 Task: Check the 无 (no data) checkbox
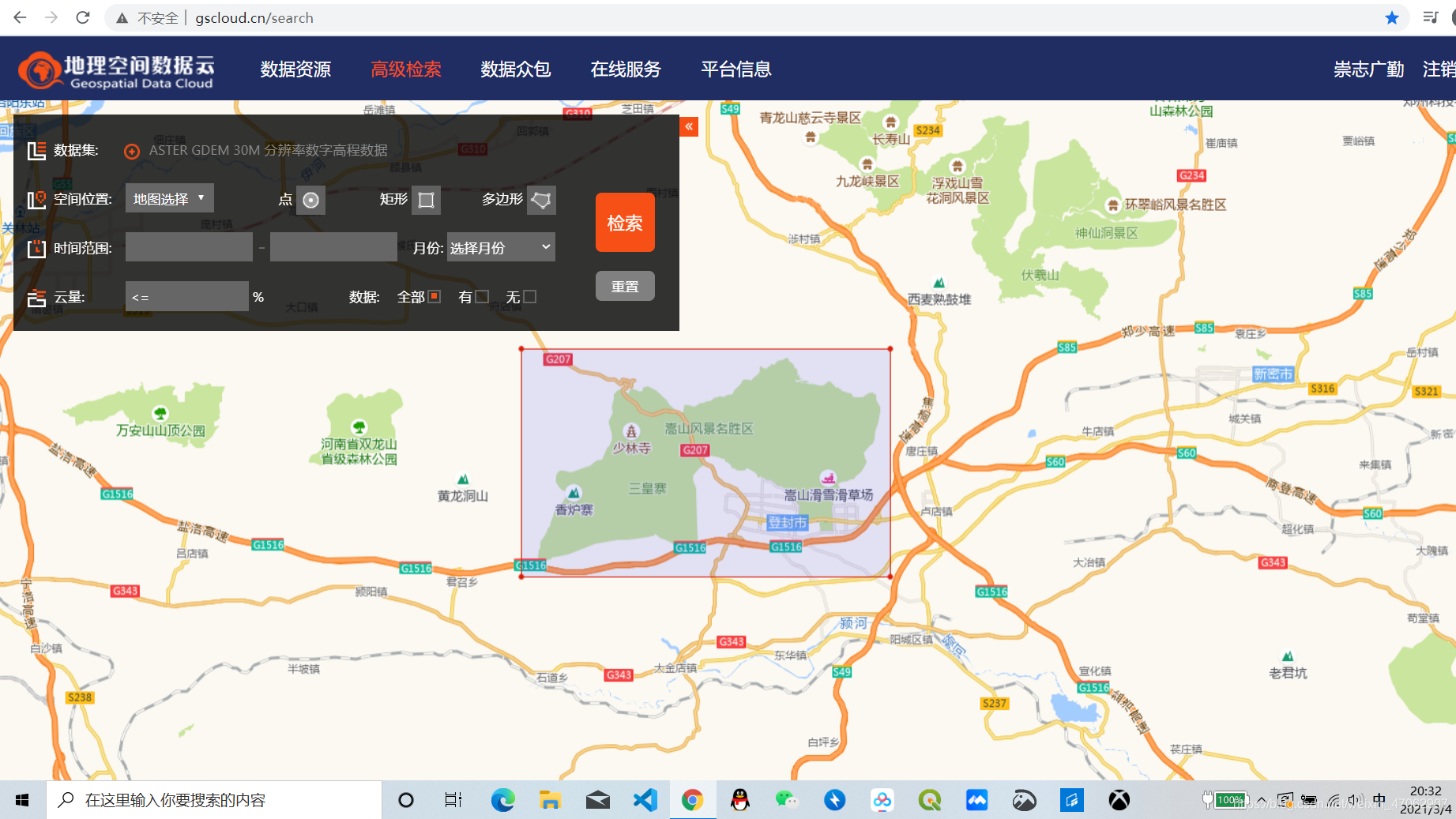pyautogui.click(x=530, y=296)
